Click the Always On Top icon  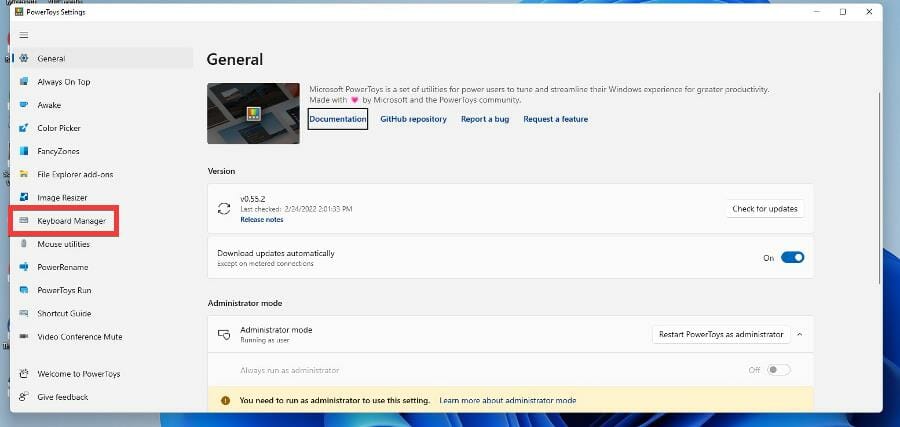pyautogui.click(x=24, y=81)
